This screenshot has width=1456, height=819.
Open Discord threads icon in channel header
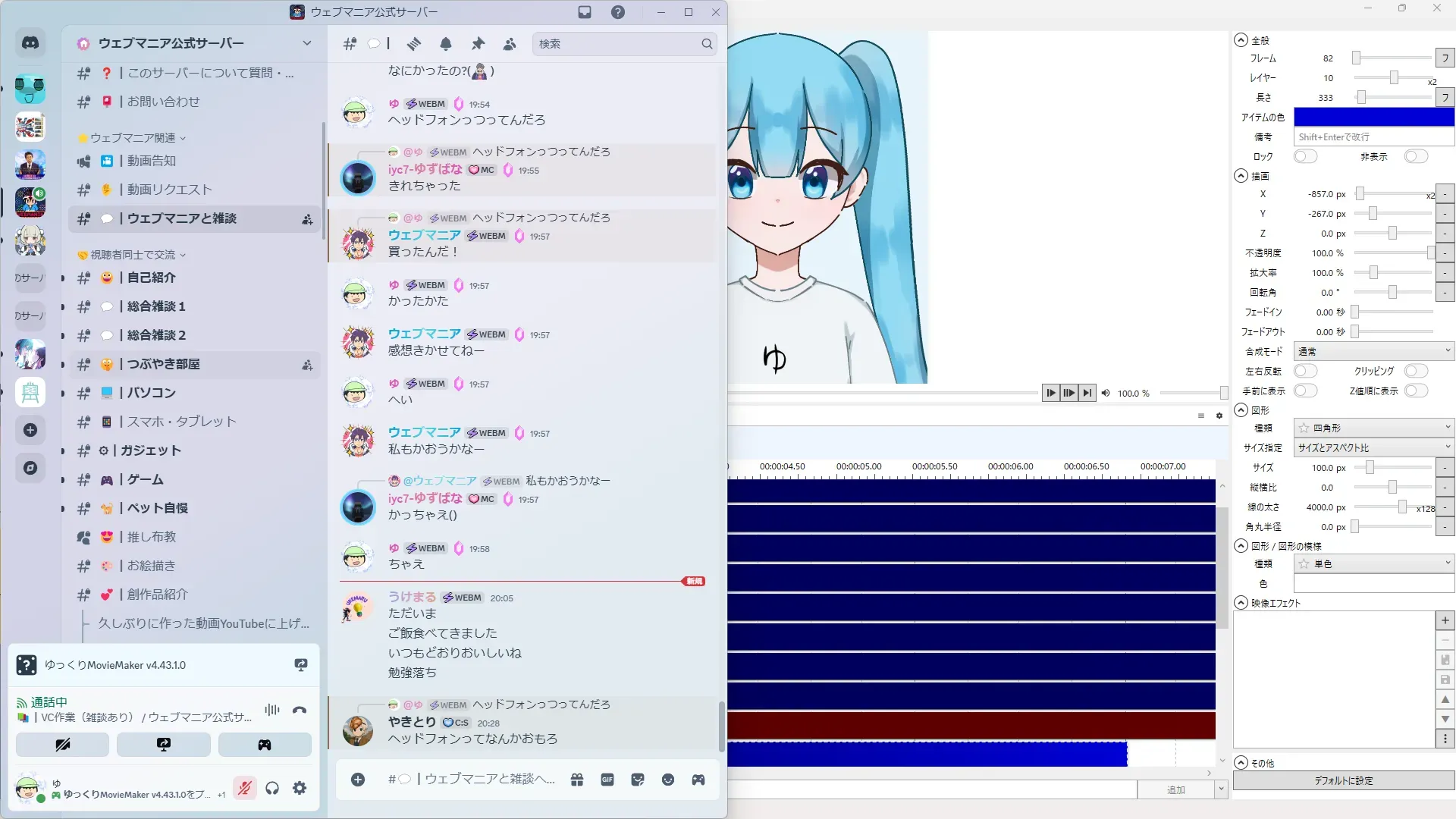(x=414, y=44)
